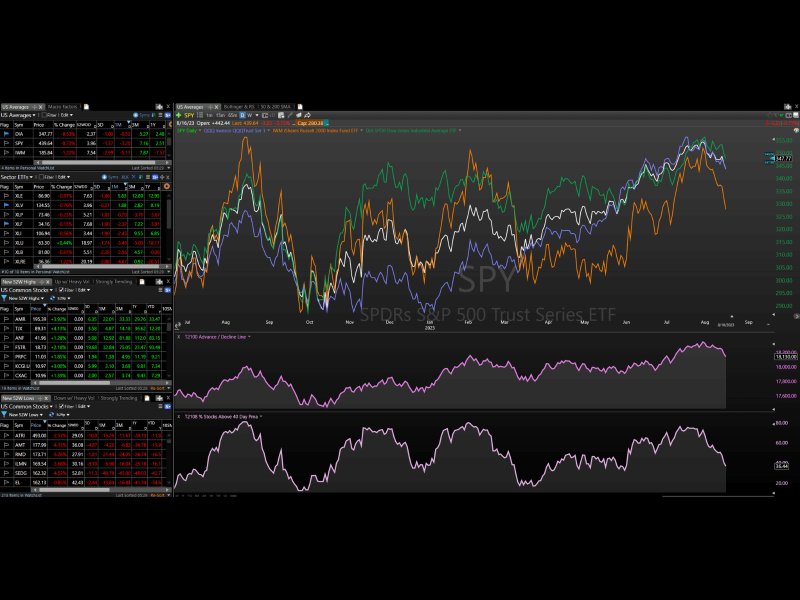800x600 pixels.
Task: Toggle the flag for XLV
Action: 6,205
